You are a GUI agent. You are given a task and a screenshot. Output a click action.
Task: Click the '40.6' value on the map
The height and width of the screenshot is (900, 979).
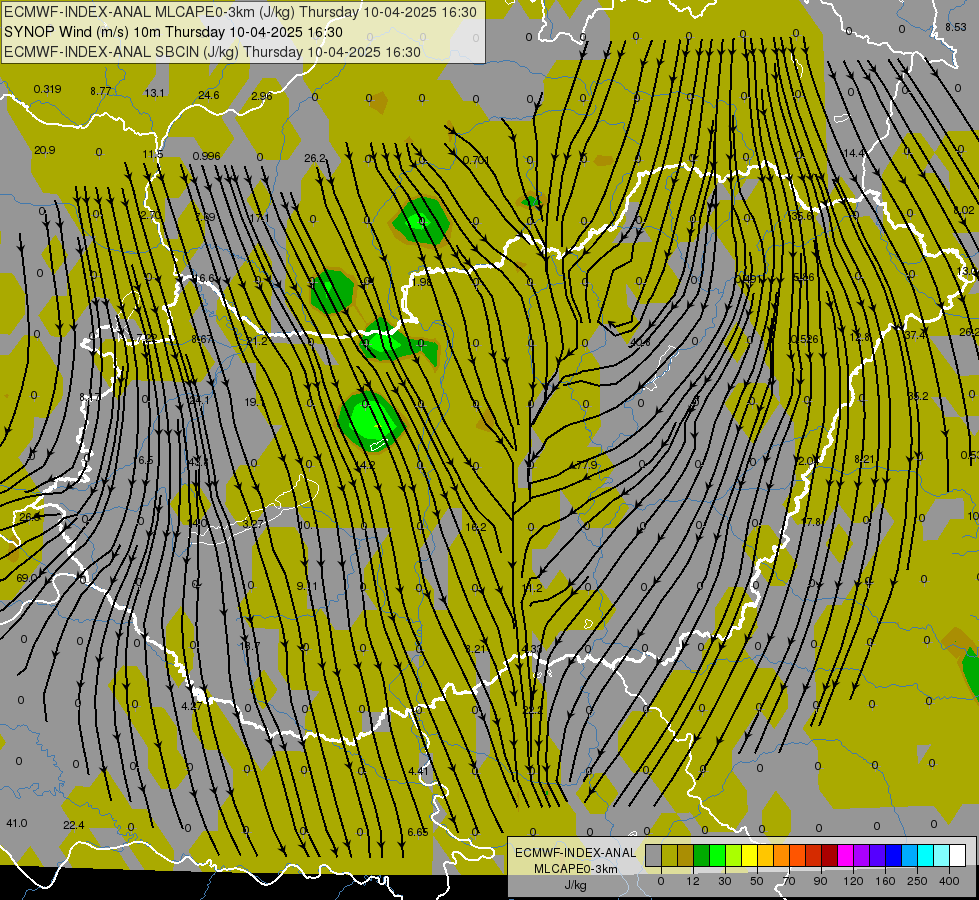coord(640,342)
